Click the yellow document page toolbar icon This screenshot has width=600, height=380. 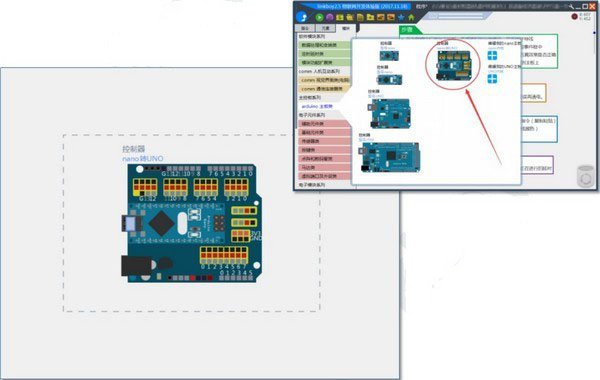click(360, 17)
